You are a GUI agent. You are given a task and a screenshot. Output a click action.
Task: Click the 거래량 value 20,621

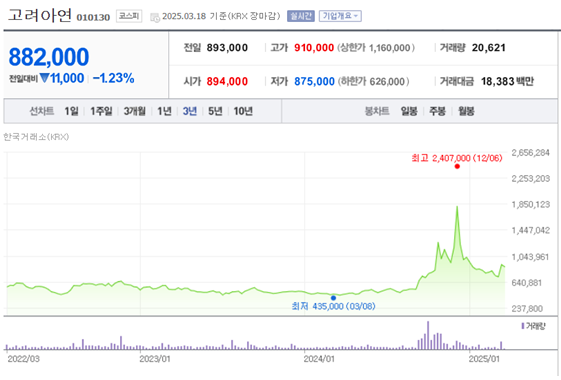(x=488, y=48)
